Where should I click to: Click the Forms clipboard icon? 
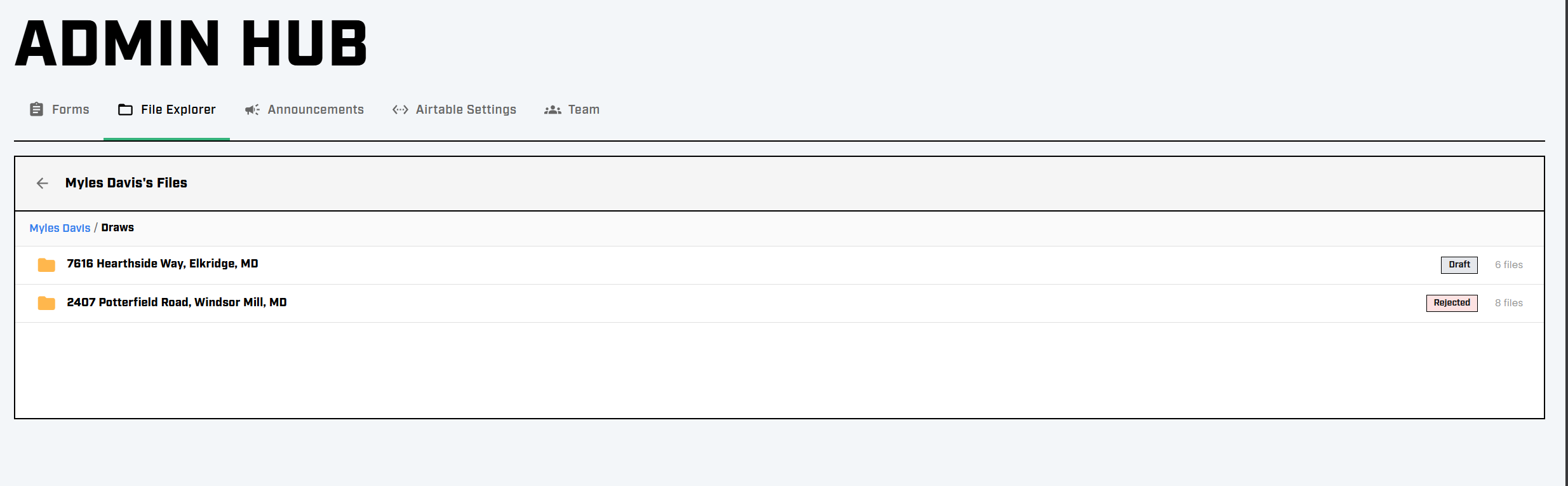click(x=37, y=109)
